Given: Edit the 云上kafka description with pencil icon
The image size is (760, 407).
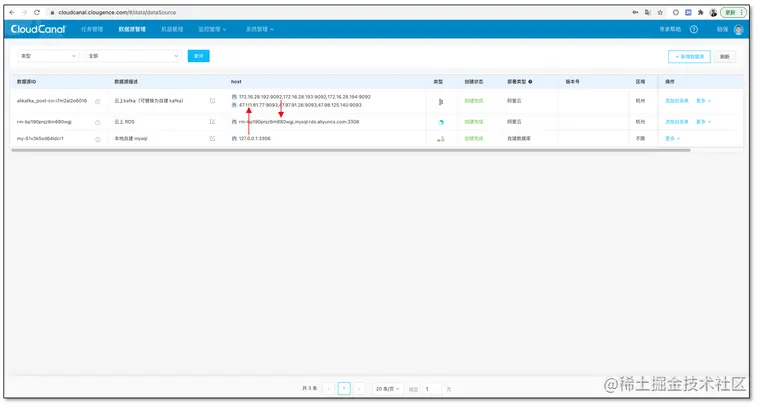Looking at the screenshot, I should [212, 101].
